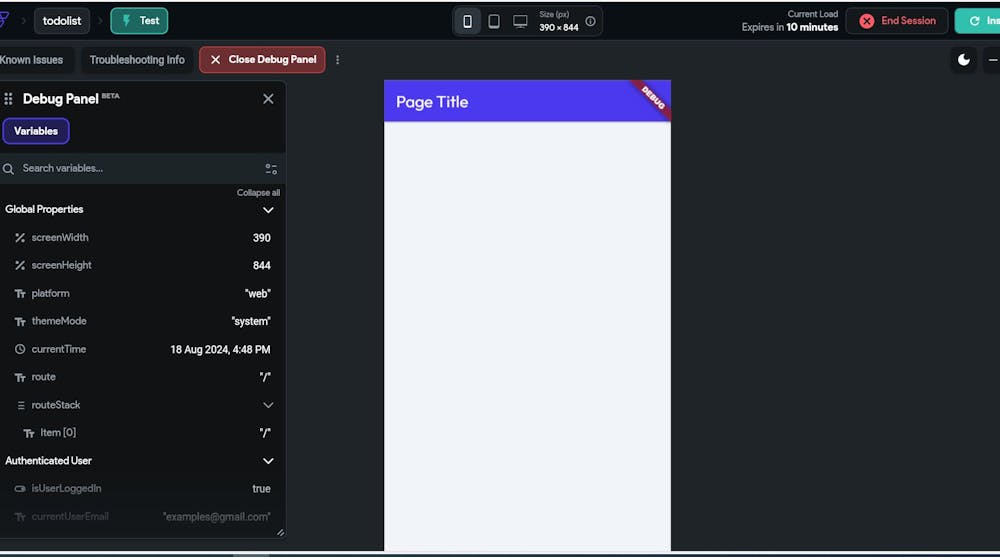Grab the Debug Panel drag handle icon
Viewport: 1000px width, 557px height.
click(8, 99)
